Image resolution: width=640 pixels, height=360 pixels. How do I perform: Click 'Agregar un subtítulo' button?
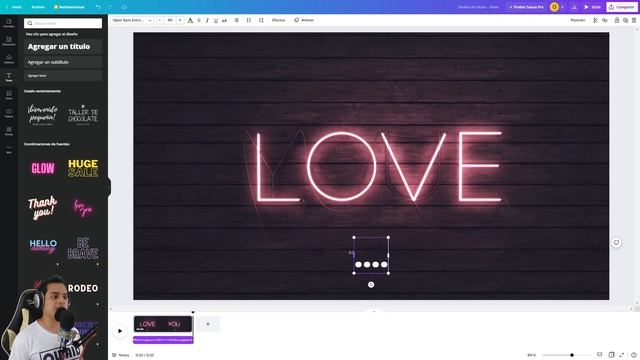point(63,62)
